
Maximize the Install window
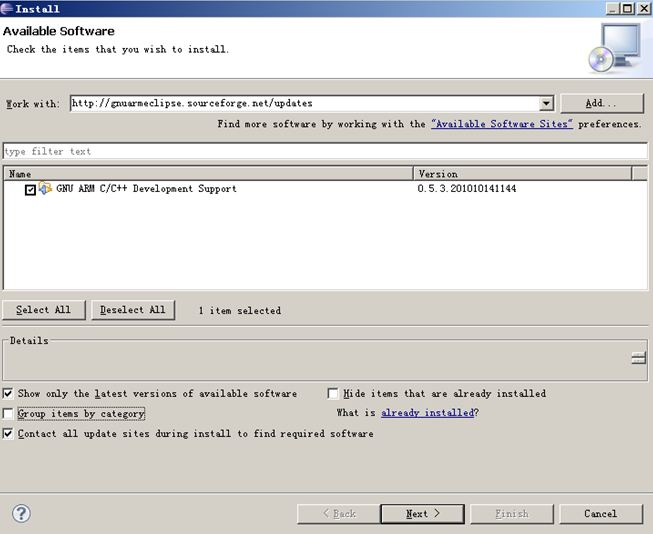627,8
